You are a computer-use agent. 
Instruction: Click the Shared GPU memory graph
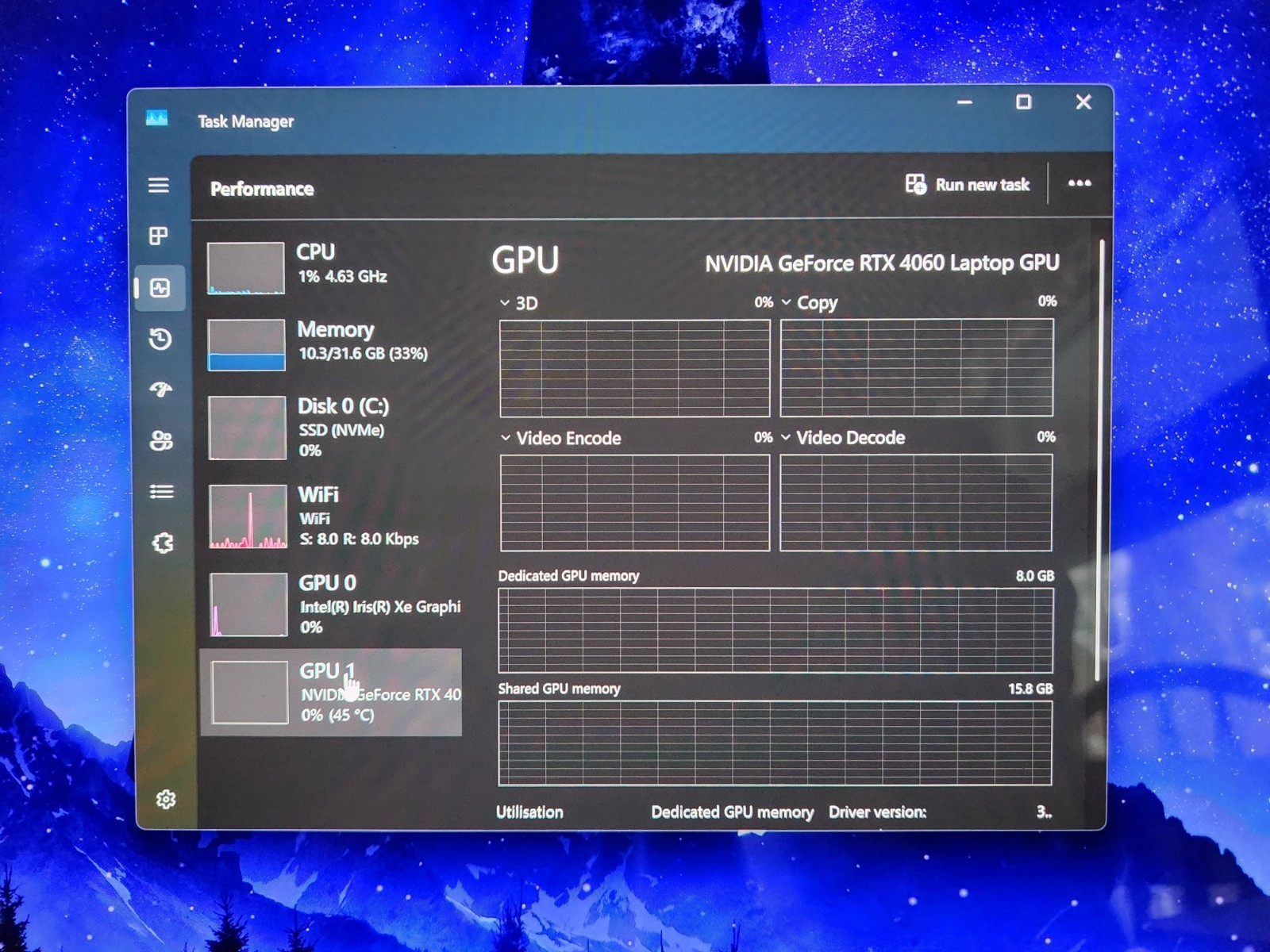click(775, 743)
